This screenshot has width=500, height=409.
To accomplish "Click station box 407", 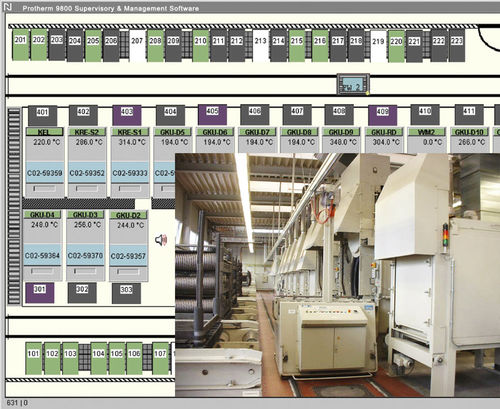I will click(297, 114).
